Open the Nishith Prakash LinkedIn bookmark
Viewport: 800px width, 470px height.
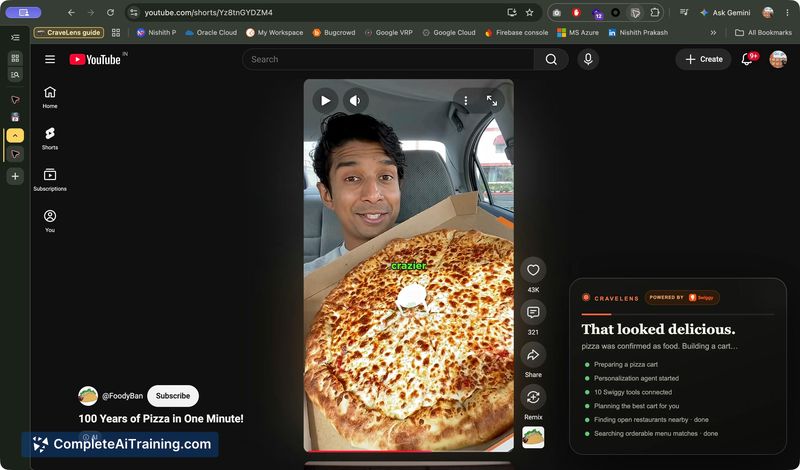pos(638,32)
